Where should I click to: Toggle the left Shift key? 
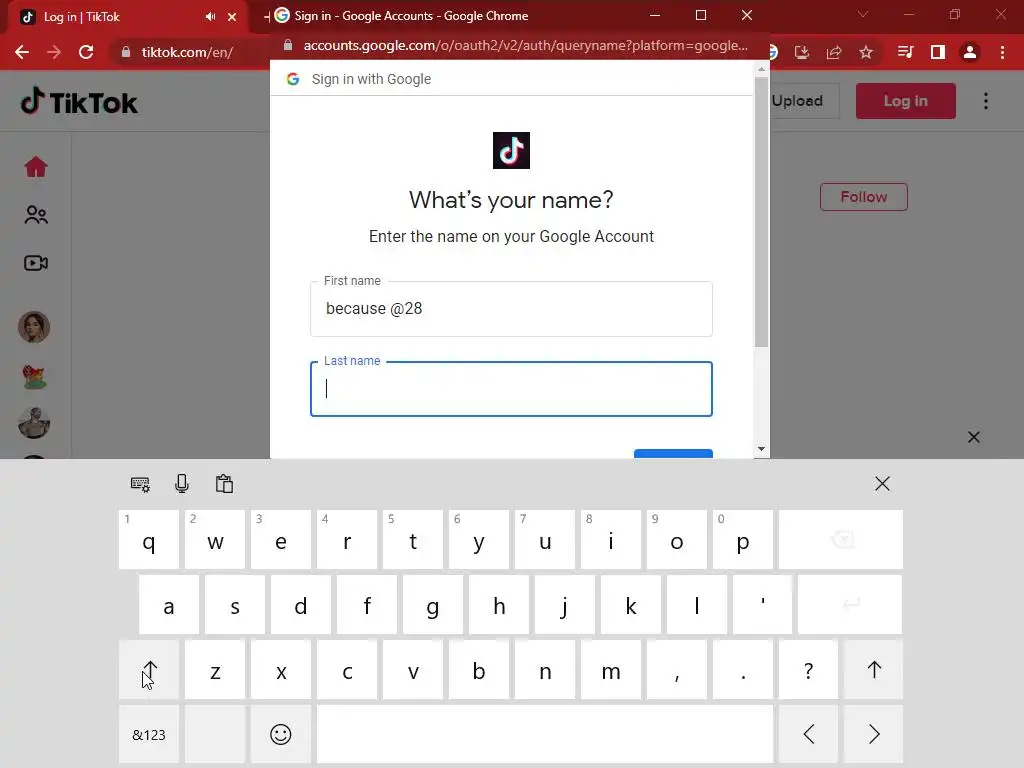point(149,670)
